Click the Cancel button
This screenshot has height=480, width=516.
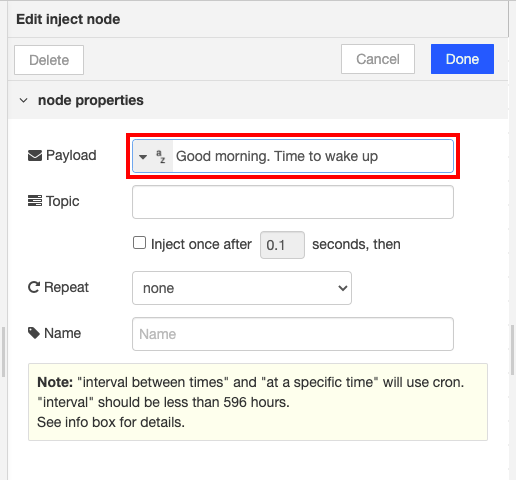[378, 59]
